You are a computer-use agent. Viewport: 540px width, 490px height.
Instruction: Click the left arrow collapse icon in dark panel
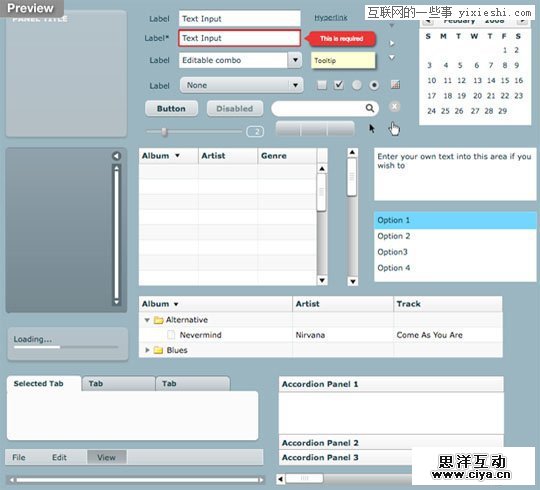click(116, 156)
